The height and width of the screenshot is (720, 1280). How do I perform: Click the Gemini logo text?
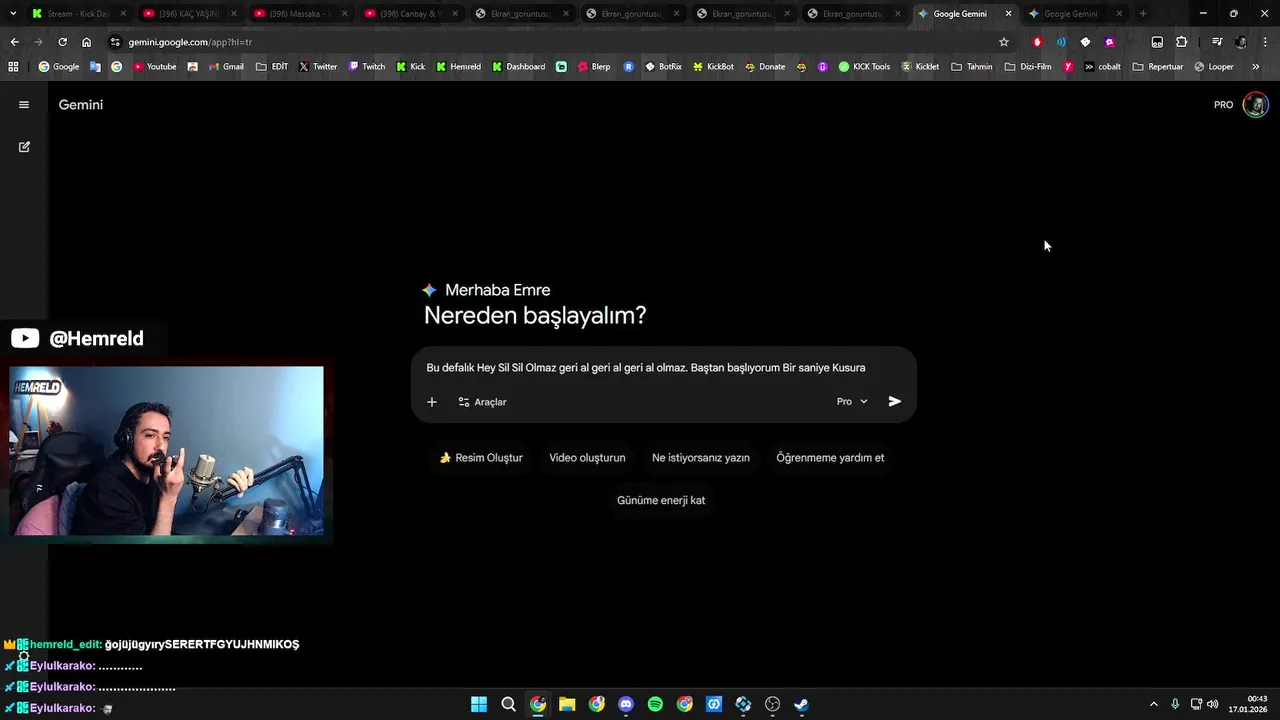tap(81, 105)
